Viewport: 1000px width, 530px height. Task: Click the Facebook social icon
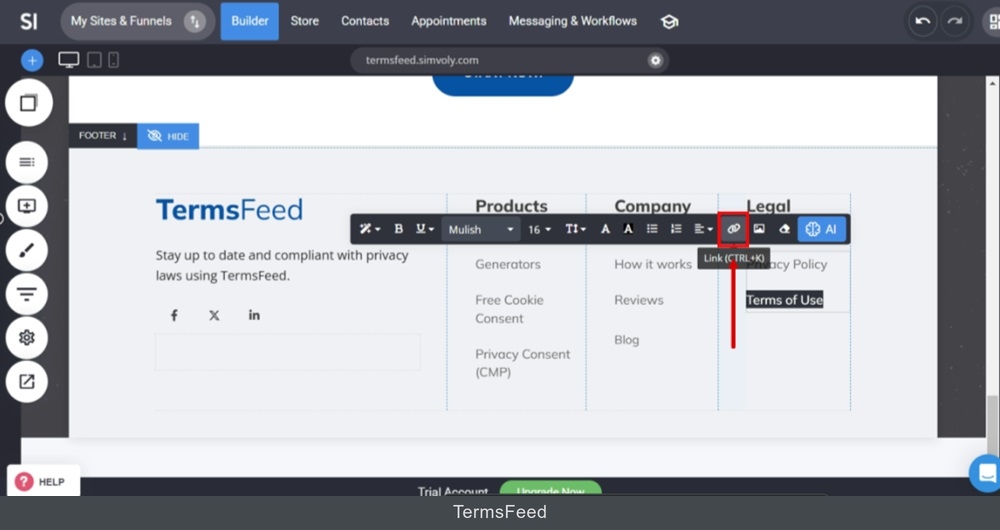pyautogui.click(x=174, y=315)
